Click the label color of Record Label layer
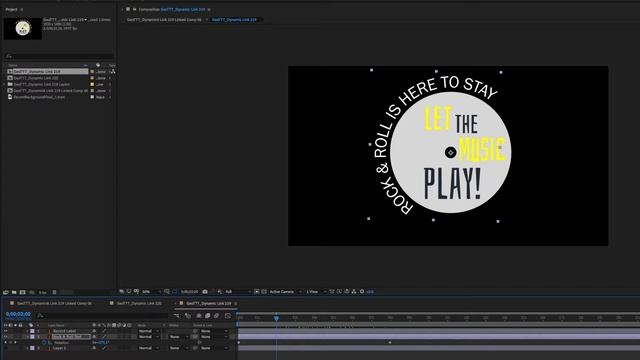This screenshot has height=360, width=640. point(32,331)
